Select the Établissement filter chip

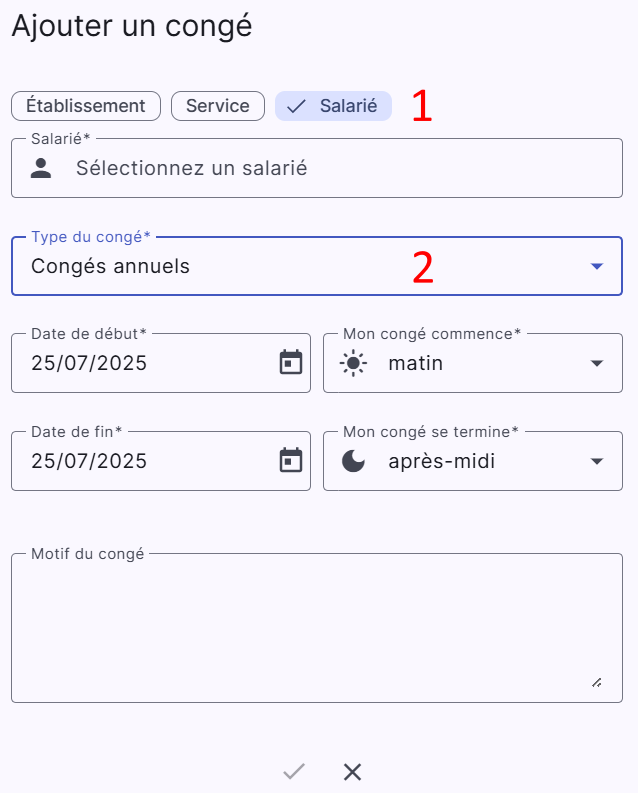(86, 106)
